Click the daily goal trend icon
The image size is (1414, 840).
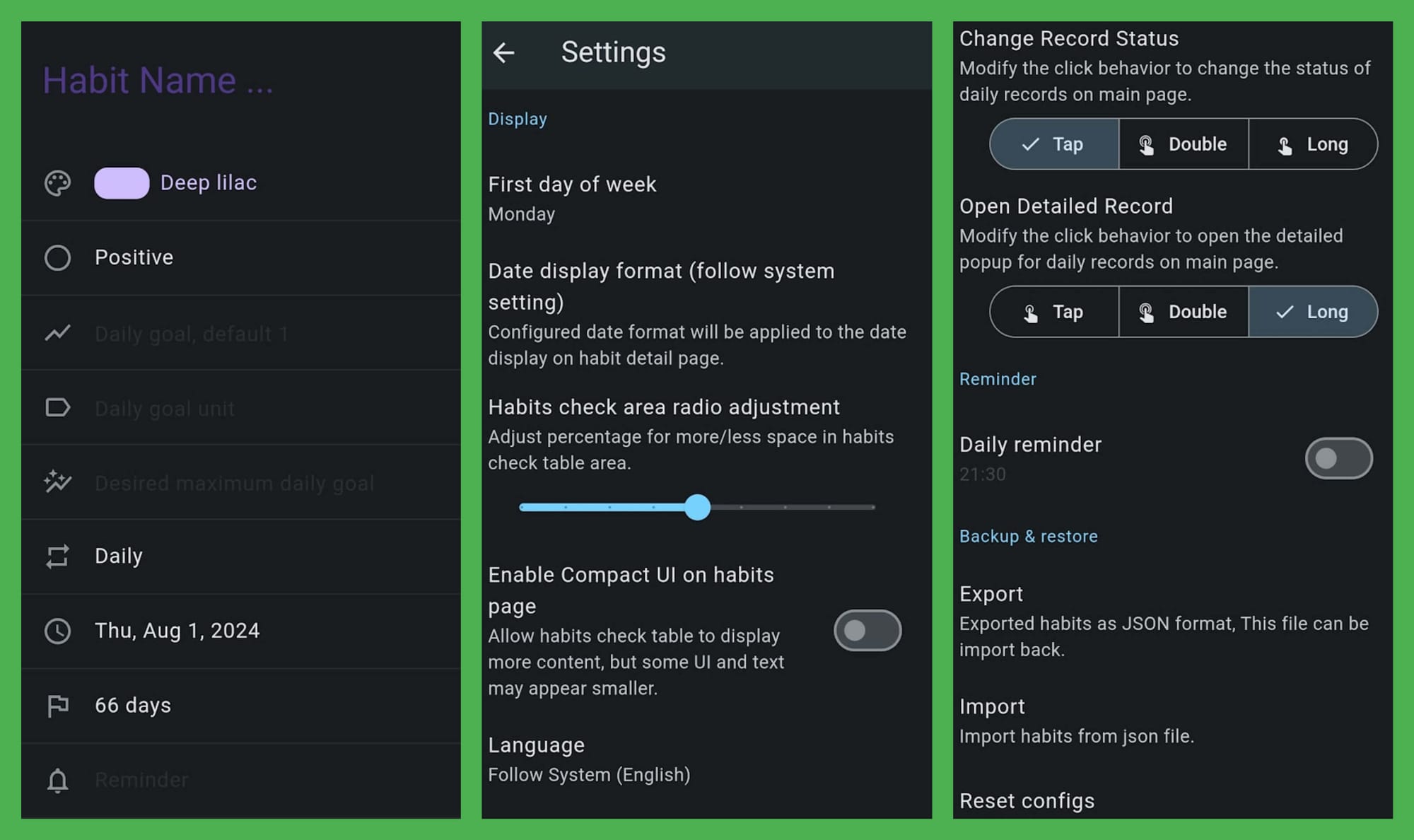57,332
